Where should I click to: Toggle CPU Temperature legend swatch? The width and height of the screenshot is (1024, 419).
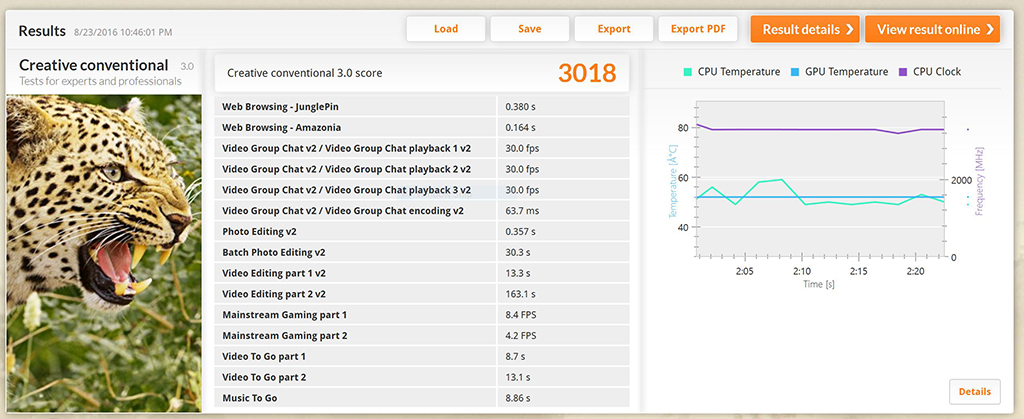coord(688,72)
